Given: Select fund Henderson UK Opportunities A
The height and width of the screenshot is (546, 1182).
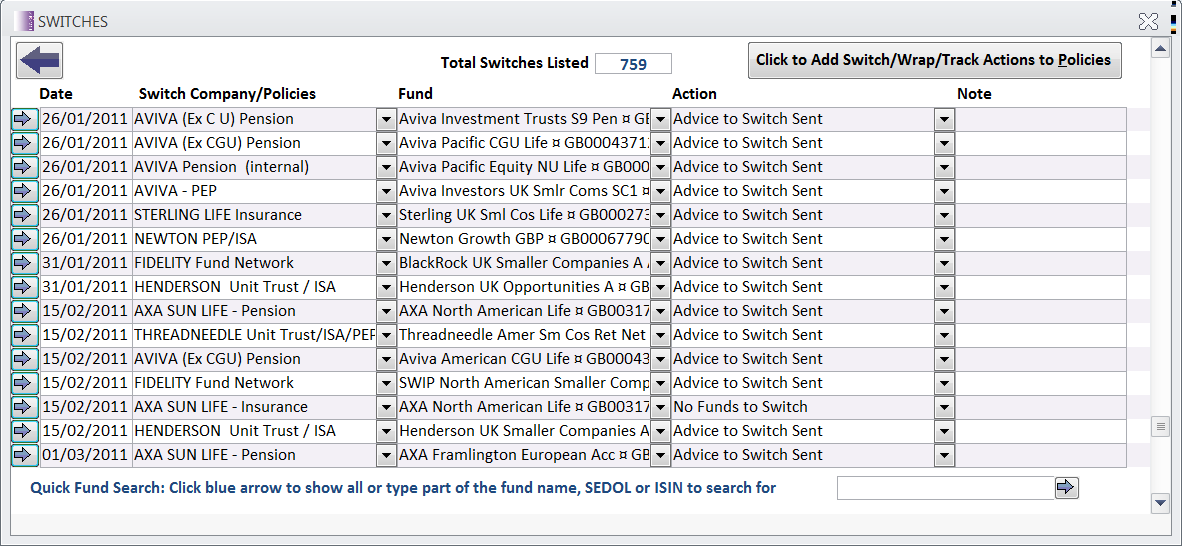Looking at the screenshot, I should click(524, 287).
